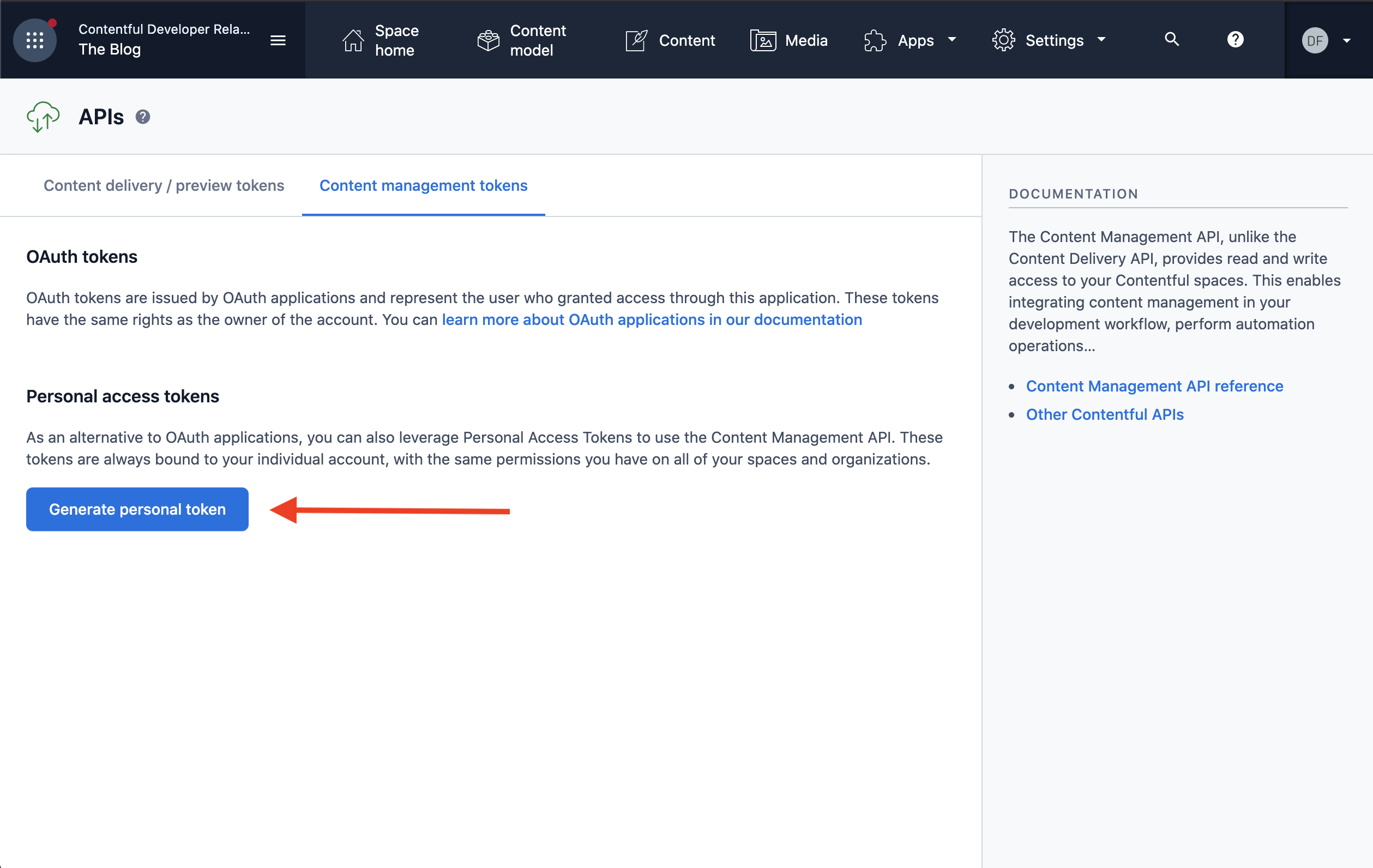Open the Other Contentful APIs link
Viewport: 1373px width, 868px height.
1104,414
